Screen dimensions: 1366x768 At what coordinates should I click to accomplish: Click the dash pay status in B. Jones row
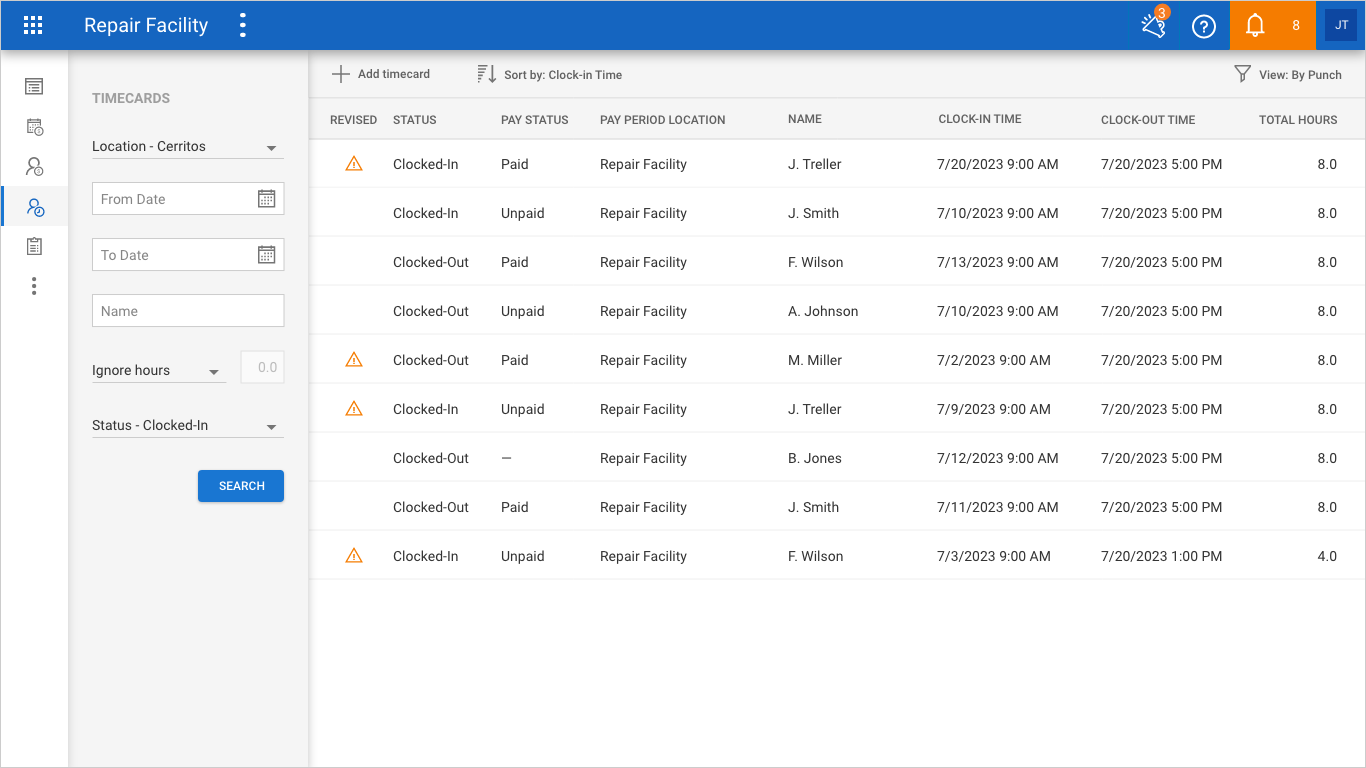[506, 458]
